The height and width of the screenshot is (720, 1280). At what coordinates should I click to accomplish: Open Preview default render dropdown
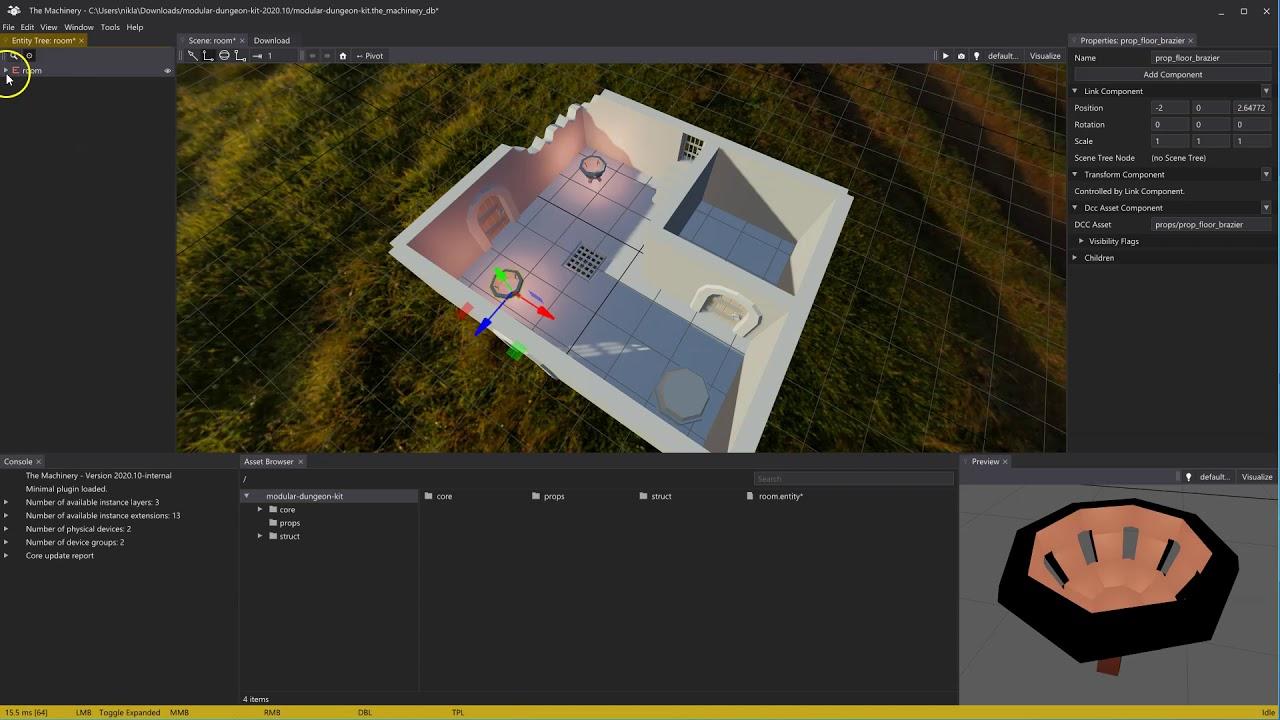pyautogui.click(x=1215, y=477)
